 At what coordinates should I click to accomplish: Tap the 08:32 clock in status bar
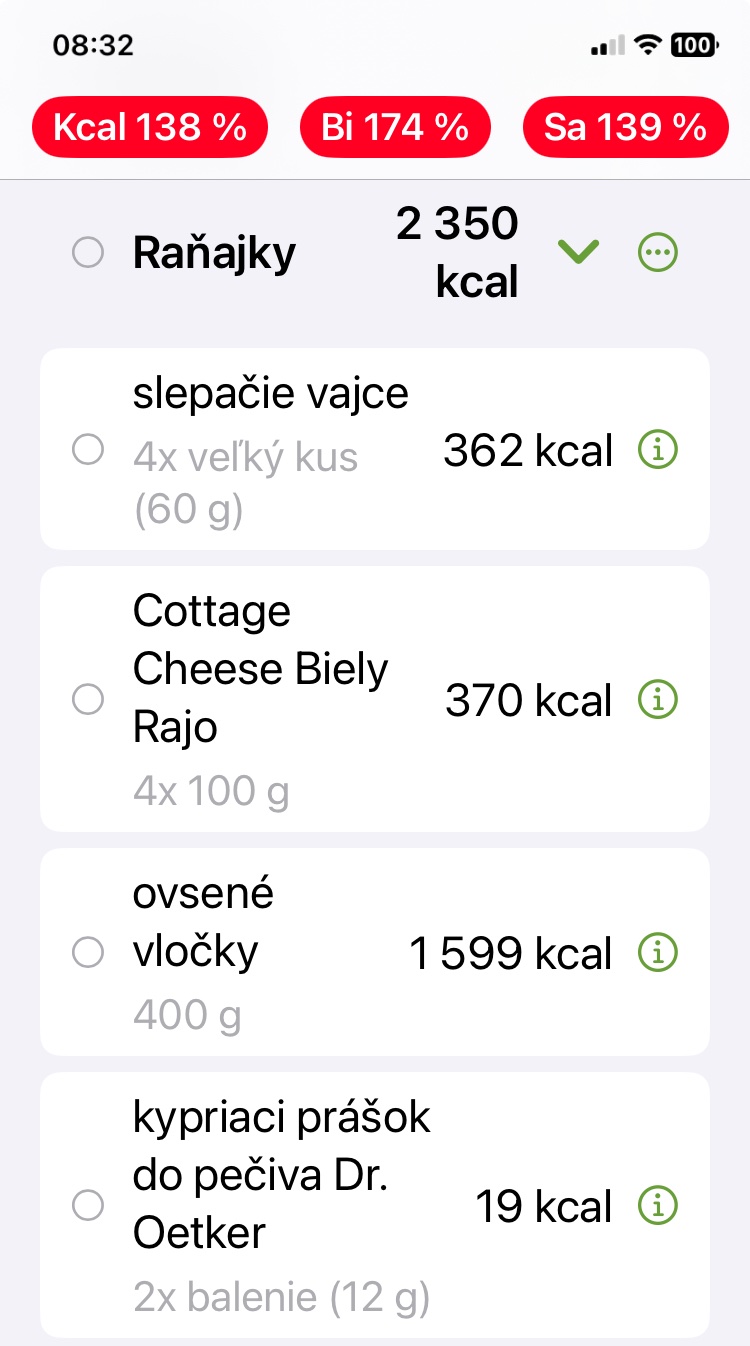[93, 46]
